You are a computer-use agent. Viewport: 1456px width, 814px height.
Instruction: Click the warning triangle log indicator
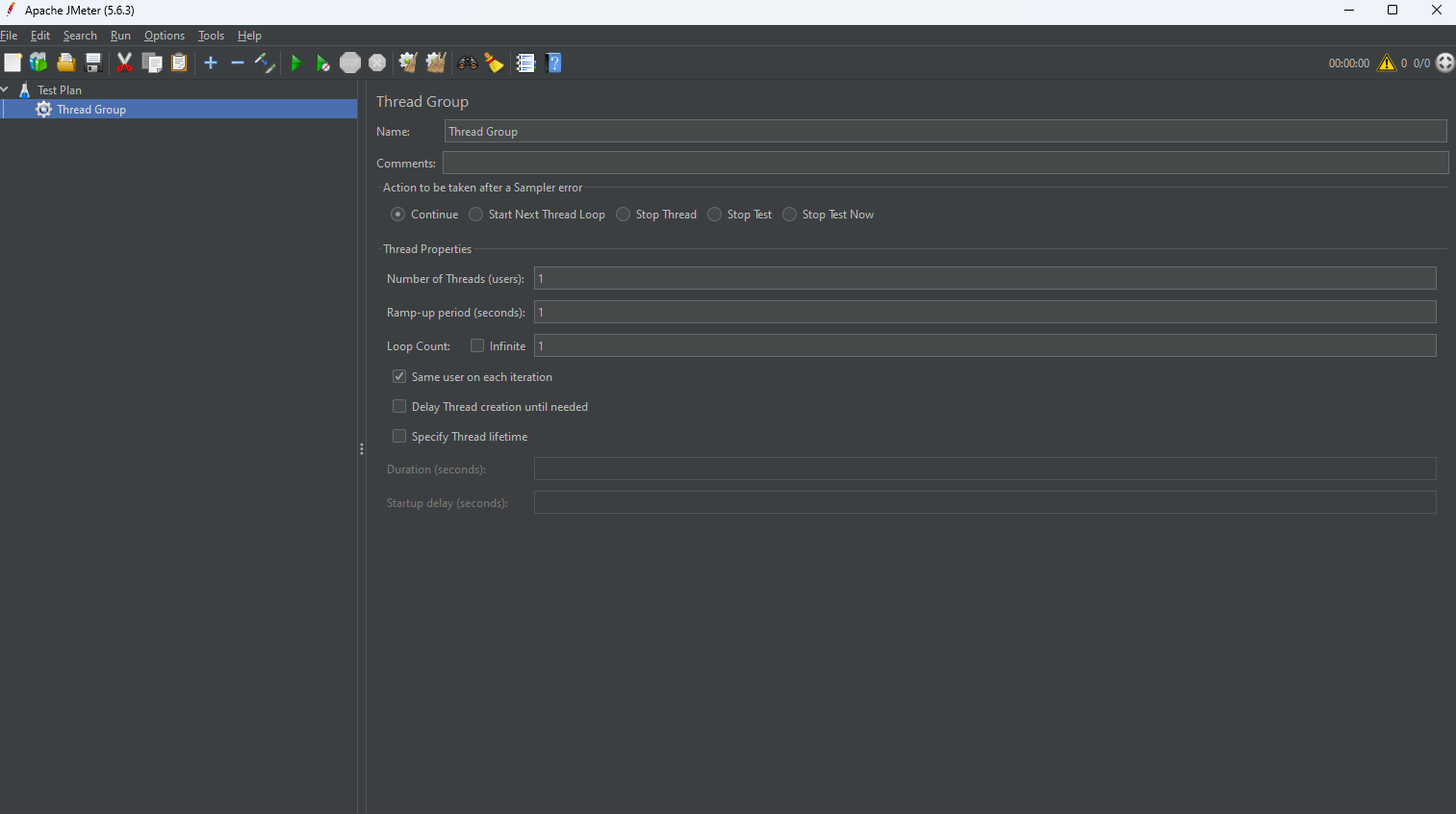coord(1387,63)
